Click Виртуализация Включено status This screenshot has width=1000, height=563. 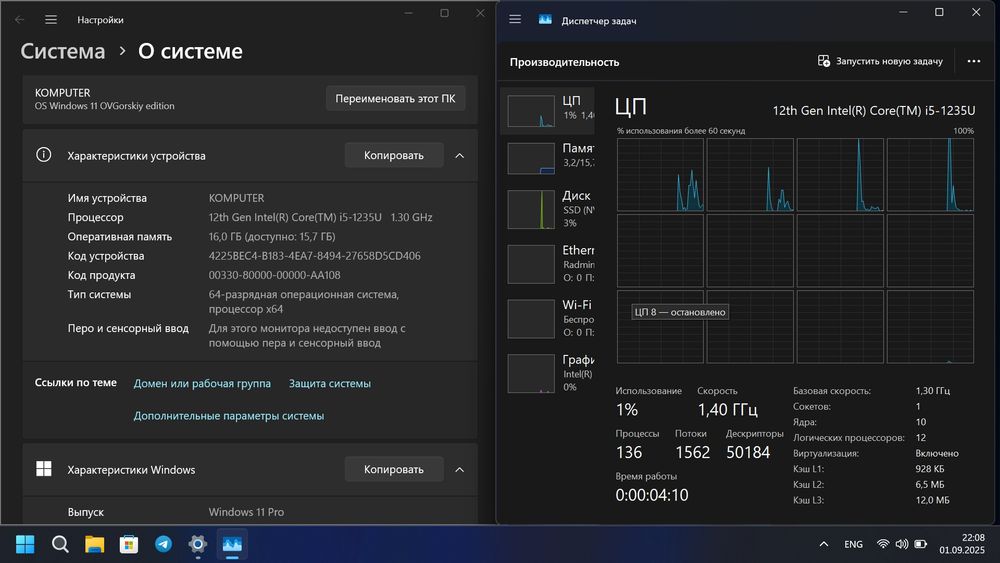[x=937, y=453]
